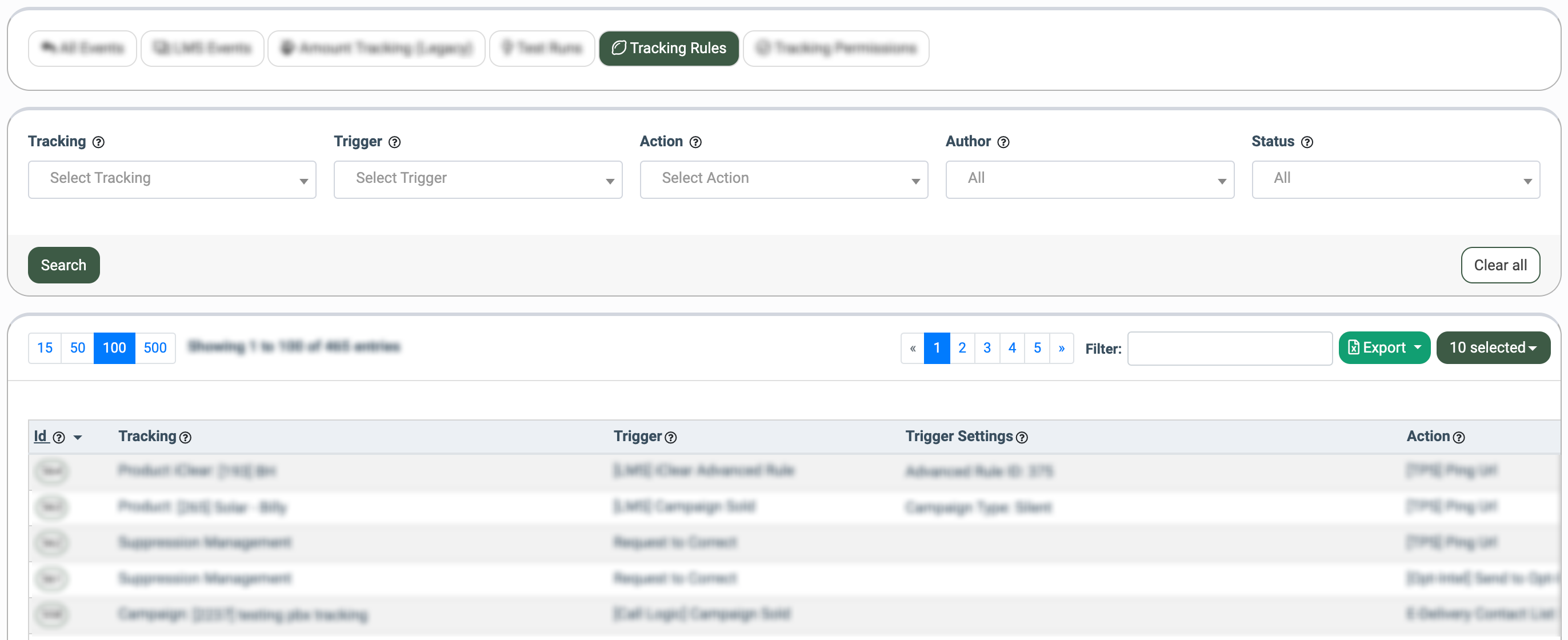Click help icon beside Action filter label
Viewport: 1568px width, 640px height.
695,142
